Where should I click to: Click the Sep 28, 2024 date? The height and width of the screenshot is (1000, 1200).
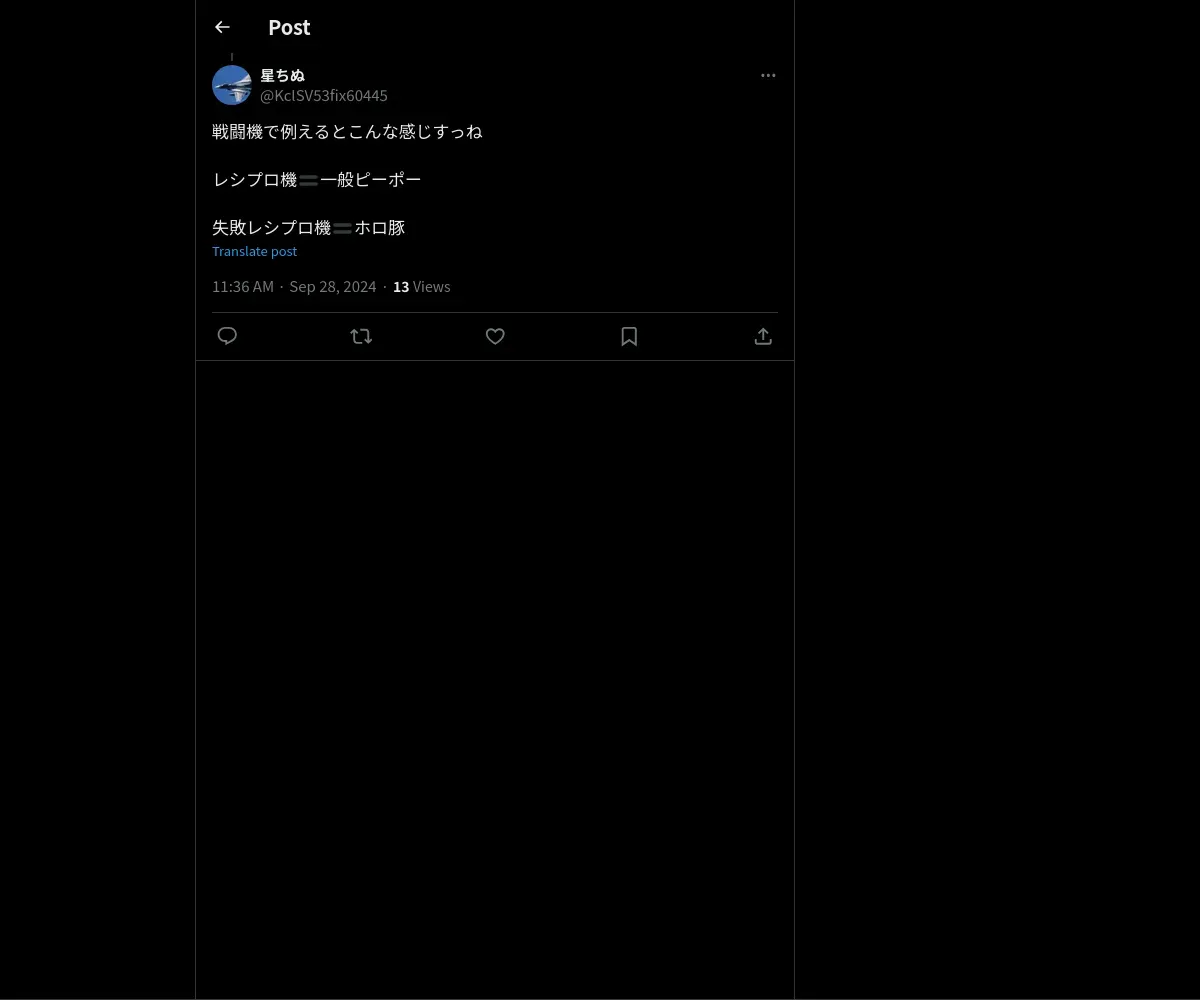coord(333,286)
